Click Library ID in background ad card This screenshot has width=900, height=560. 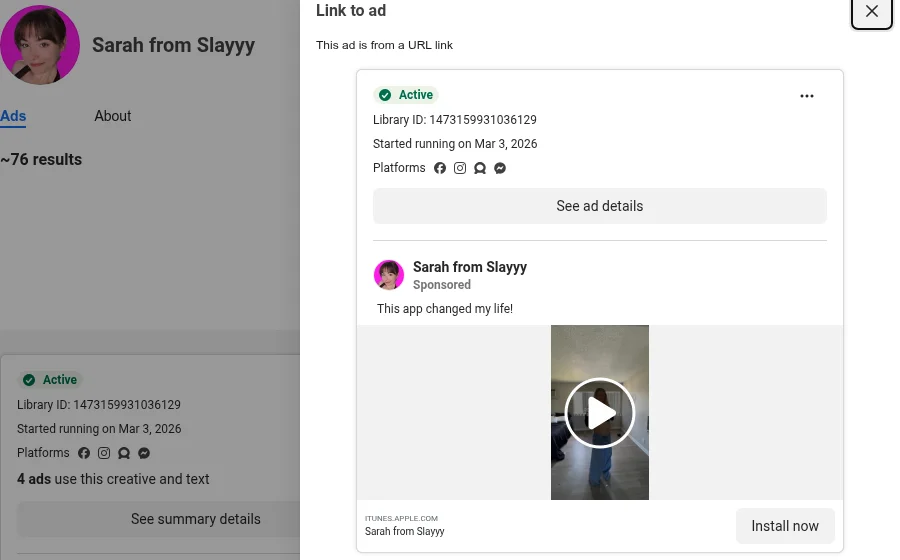click(99, 405)
